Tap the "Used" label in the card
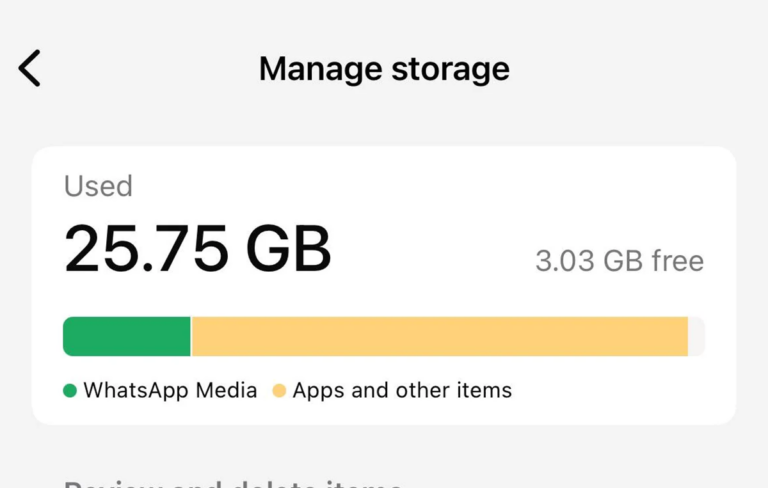The width and height of the screenshot is (768, 488). tap(98, 186)
